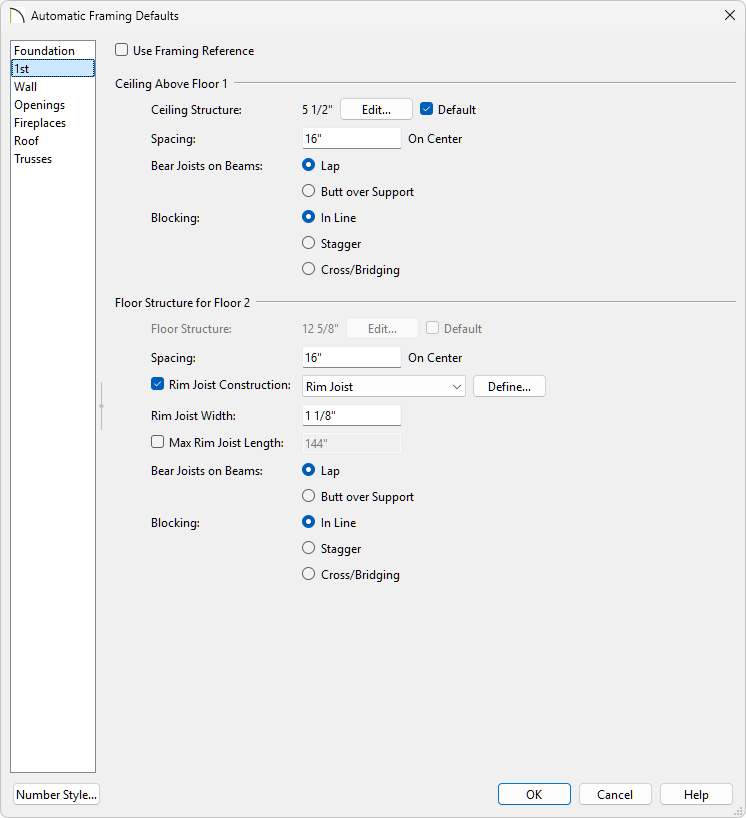
Task: Open the Openings category
Action: coord(39,105)
